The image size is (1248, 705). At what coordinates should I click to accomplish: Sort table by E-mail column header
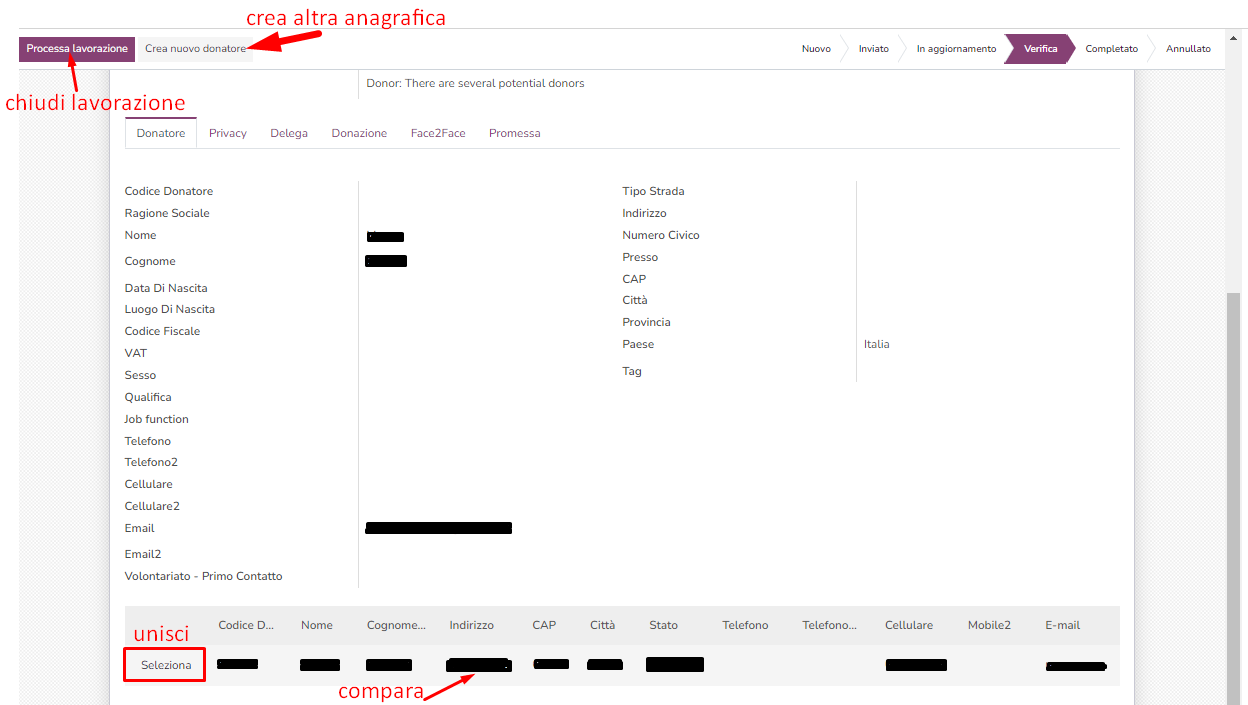tap(1062, 625)
